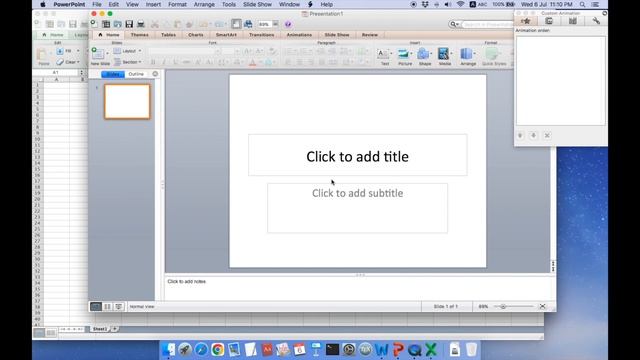Open the Arrange menu
Viewport: 640px width, 360px height.
pyautogui.click(x=204, y=4)
